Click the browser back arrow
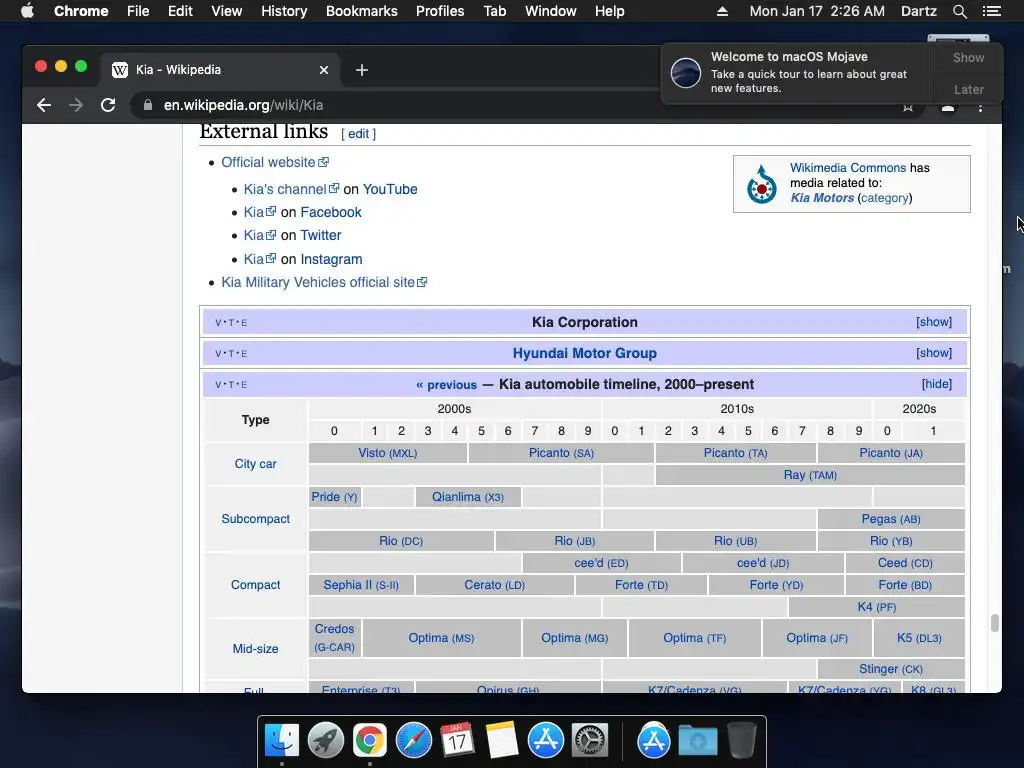The width and height of the screenshot is (1024, 768). [44, 105]
